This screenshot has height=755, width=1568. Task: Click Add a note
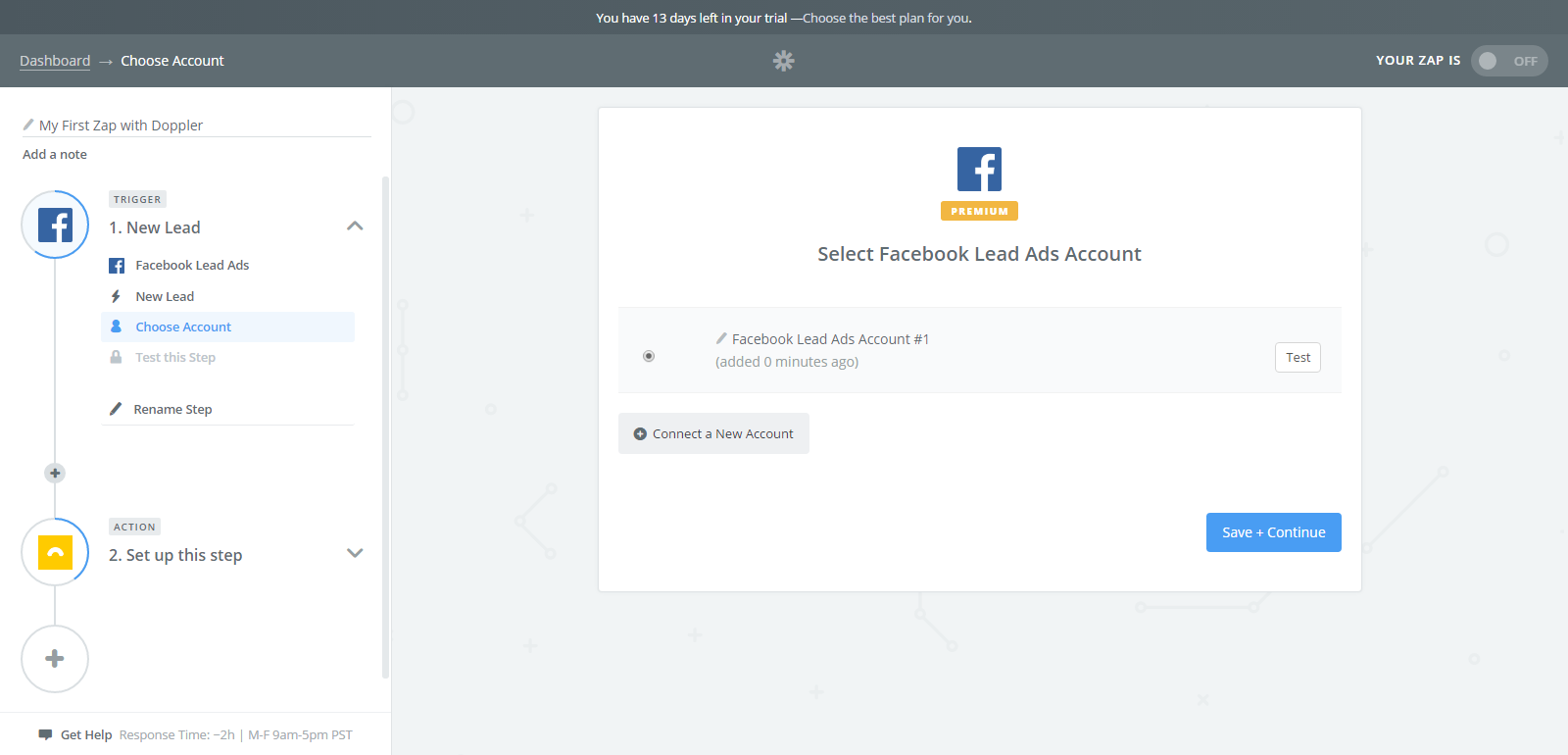pyautogui.click(x=55, y=154)
